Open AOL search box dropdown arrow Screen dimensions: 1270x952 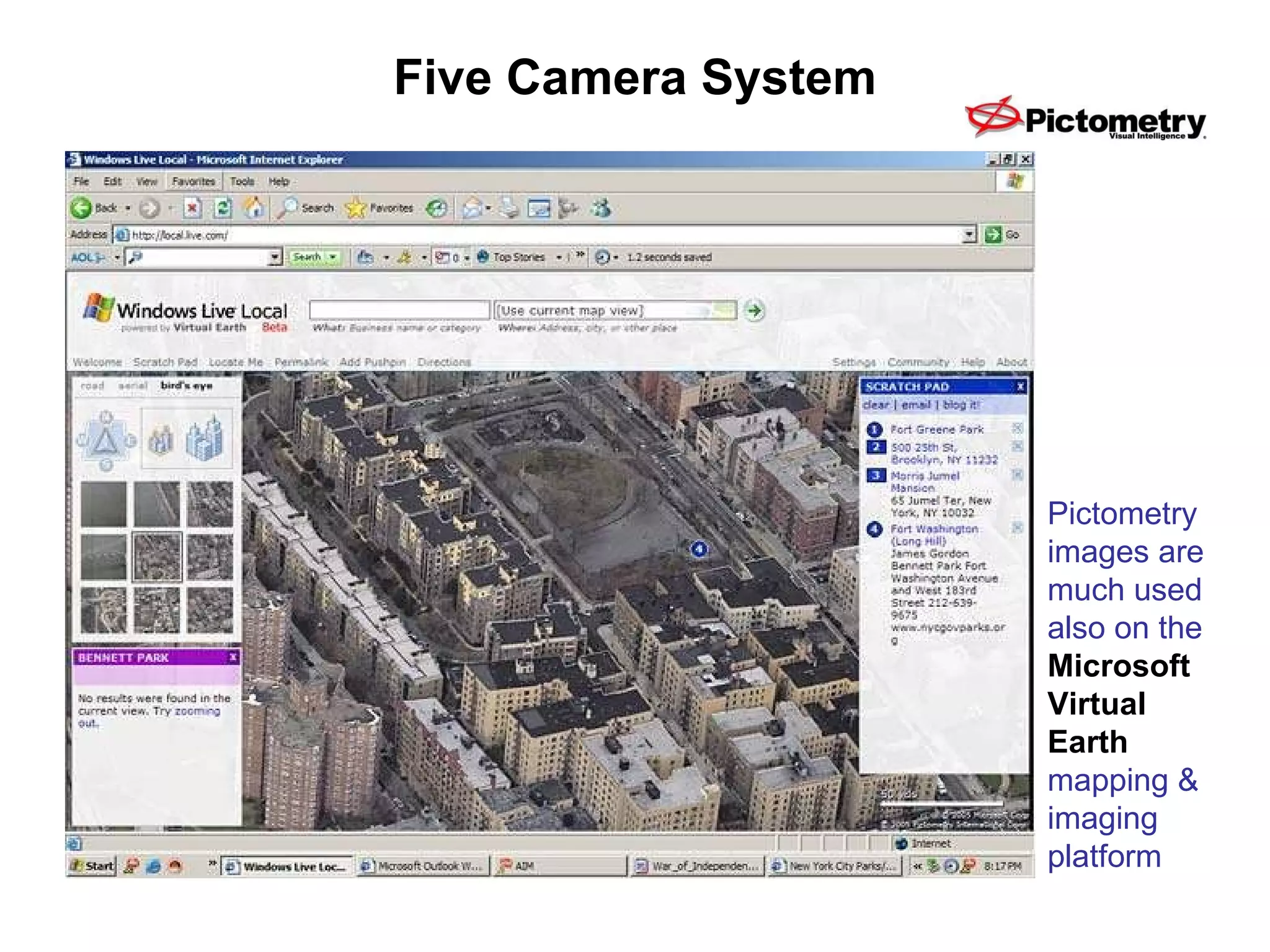point(275,257)
